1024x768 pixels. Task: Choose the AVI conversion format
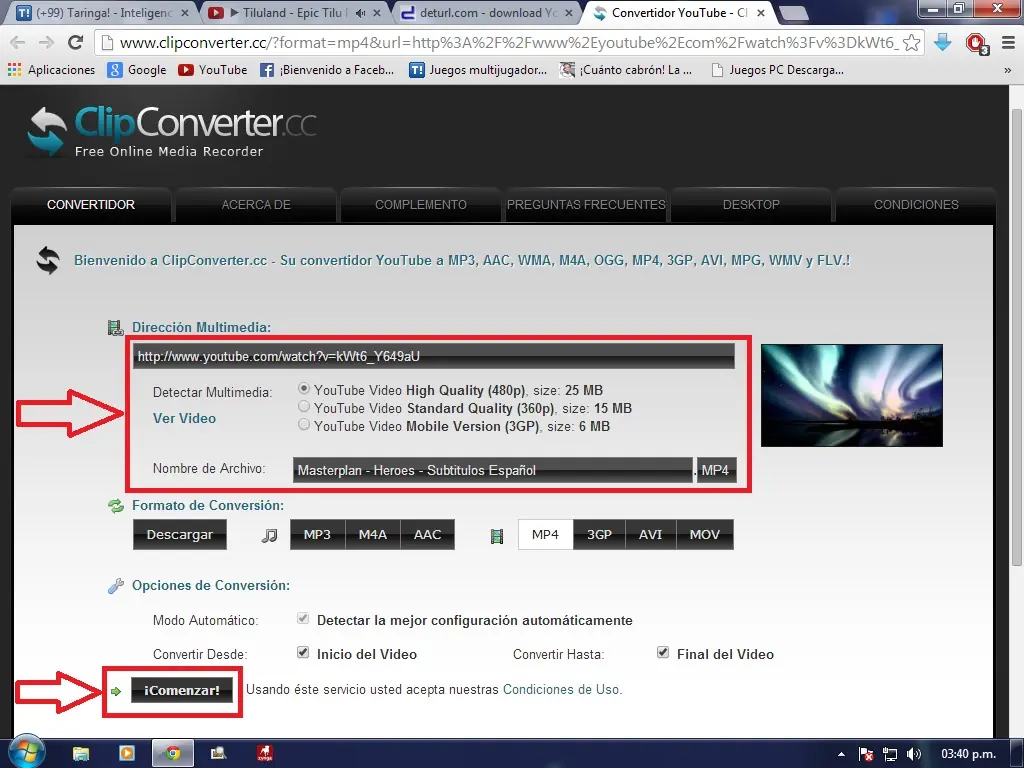[650, 534]
